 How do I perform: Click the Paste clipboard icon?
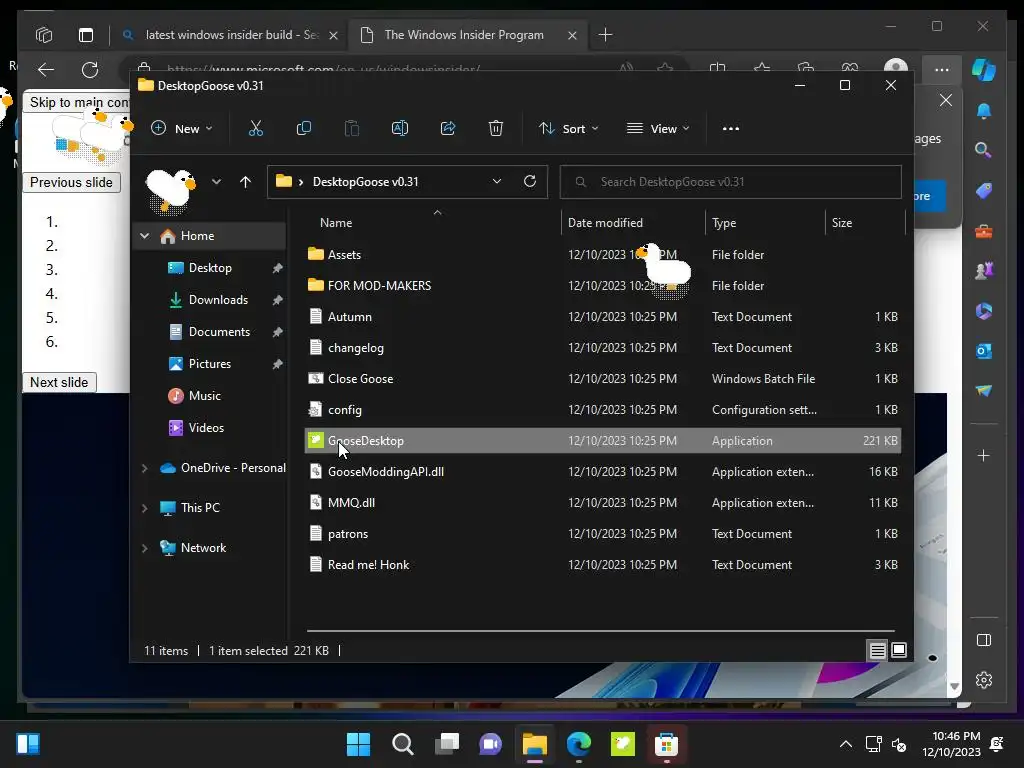[352, 129]
